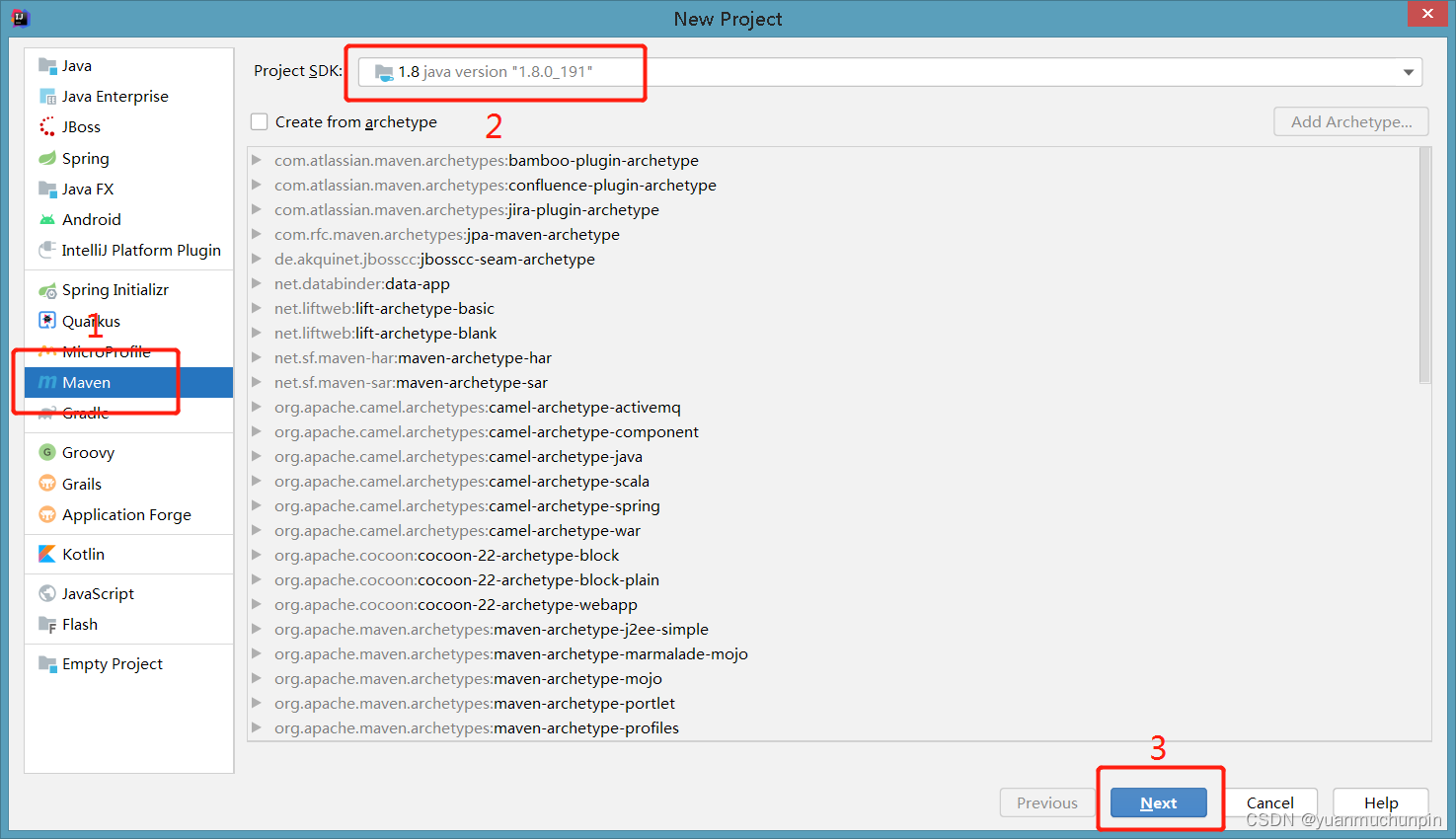Click the Project SDK version field
The image size is (1456, 839).
(888, 72)
